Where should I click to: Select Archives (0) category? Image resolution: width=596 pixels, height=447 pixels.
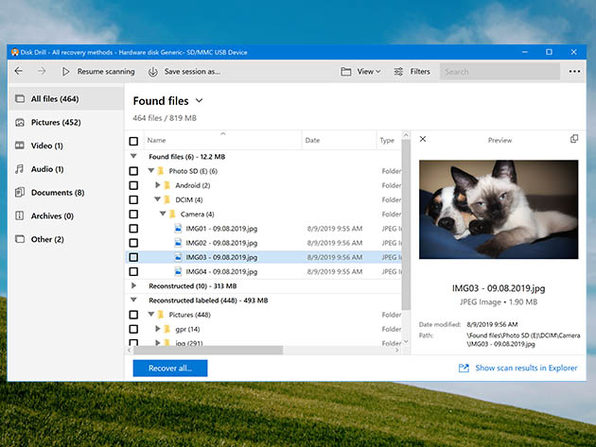coord(66,216)
